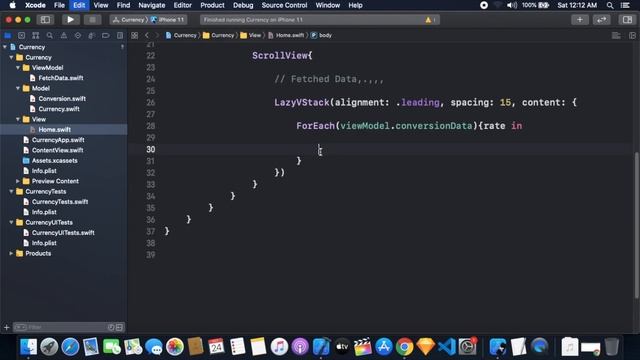
Task: Collapse the Model folder
Action: [18, 88]
